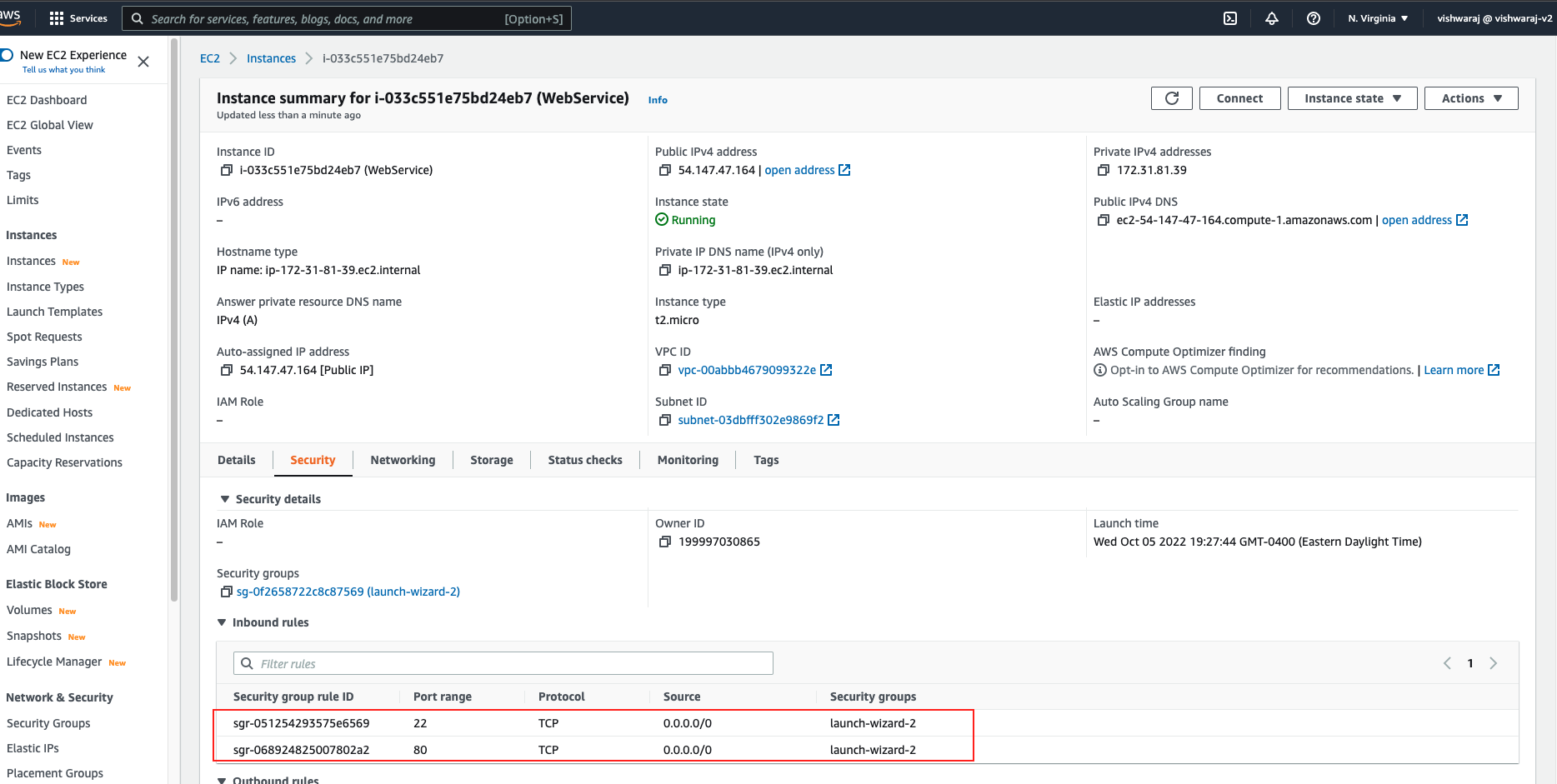Click the refresh instance summary button
The height and width of the screenshot is (784, 1557).
[x=1171, y=98]
